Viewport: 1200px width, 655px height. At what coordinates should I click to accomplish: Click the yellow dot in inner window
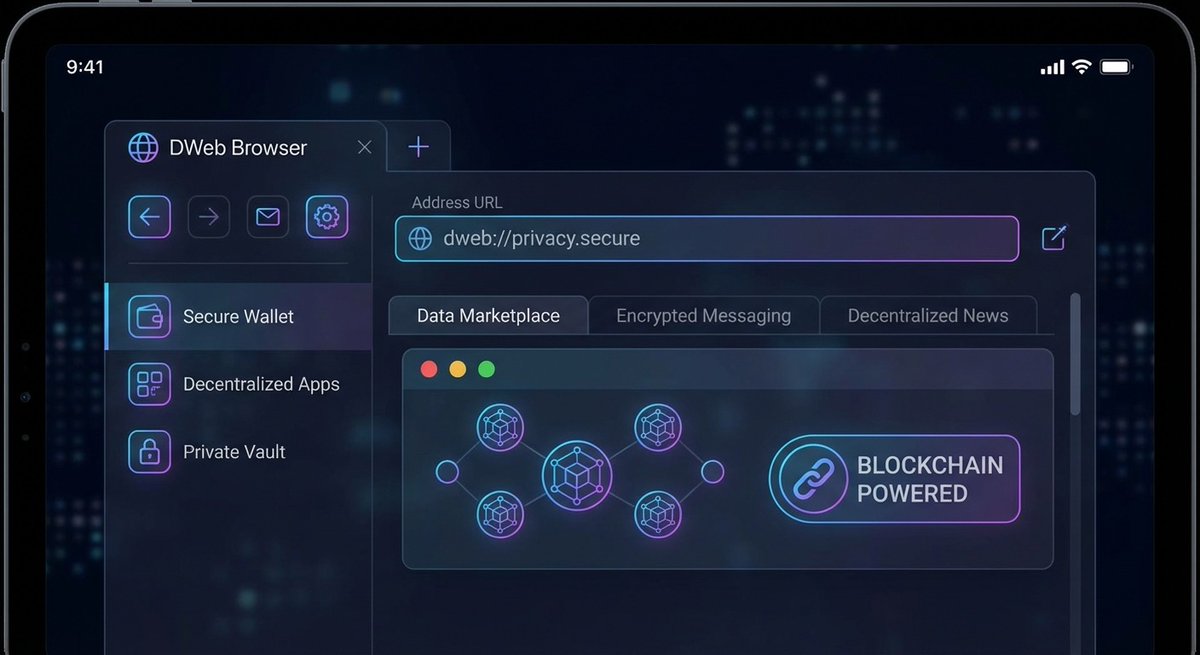tap(458, 370)
